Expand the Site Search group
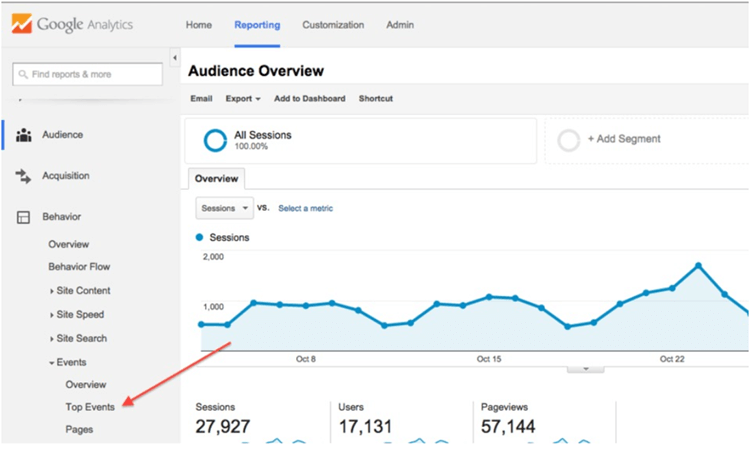The image size is (750, 455). point(78,338)
